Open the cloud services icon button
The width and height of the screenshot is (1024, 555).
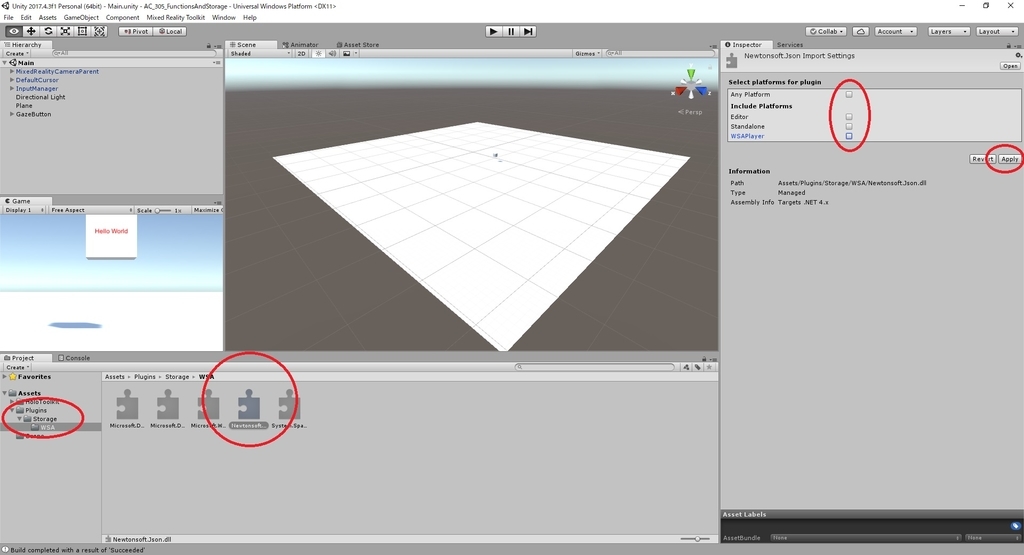[861, 31]
